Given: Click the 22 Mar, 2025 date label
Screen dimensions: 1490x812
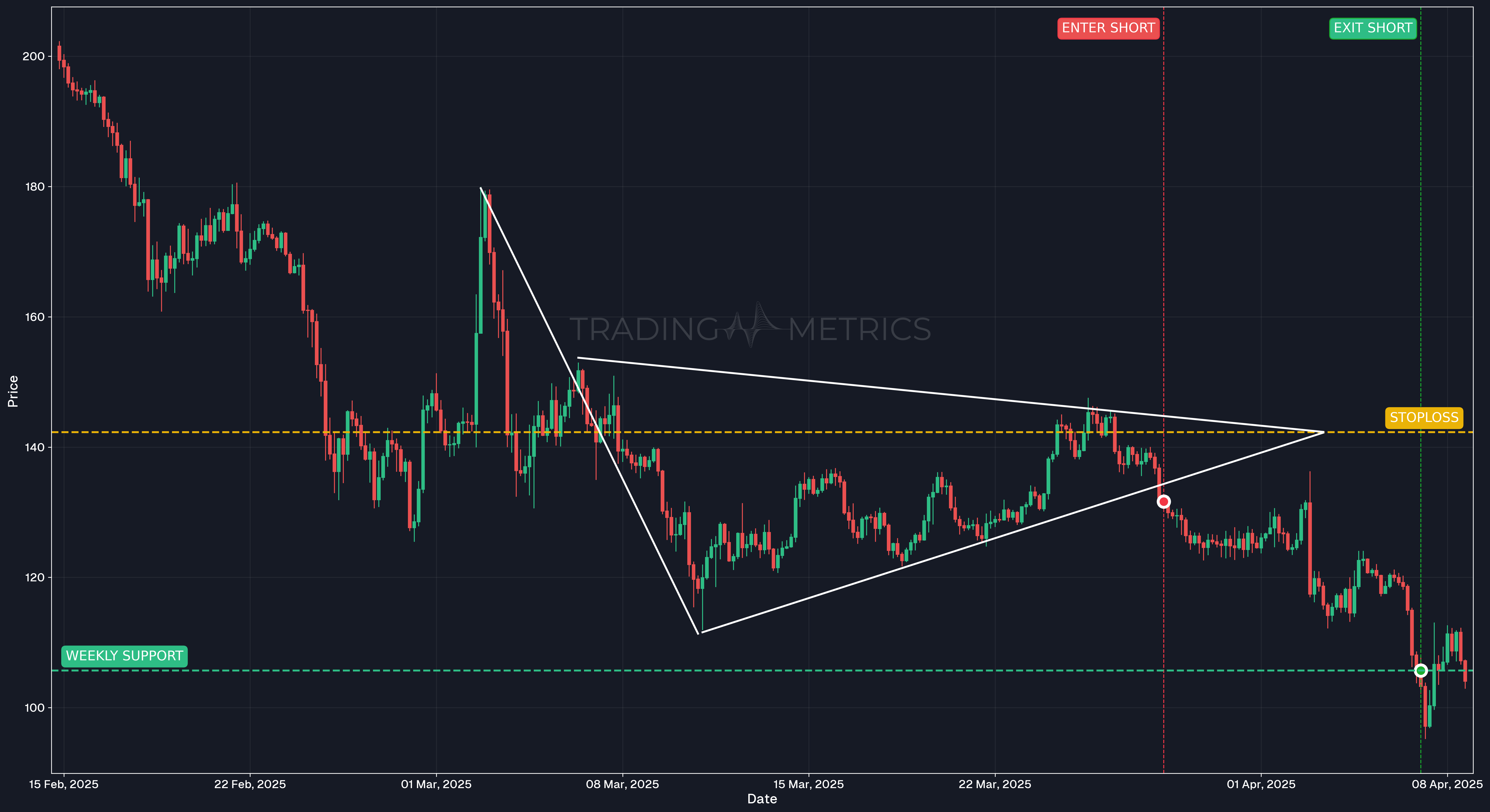Looking at the screenshot, I should point(995,784).
